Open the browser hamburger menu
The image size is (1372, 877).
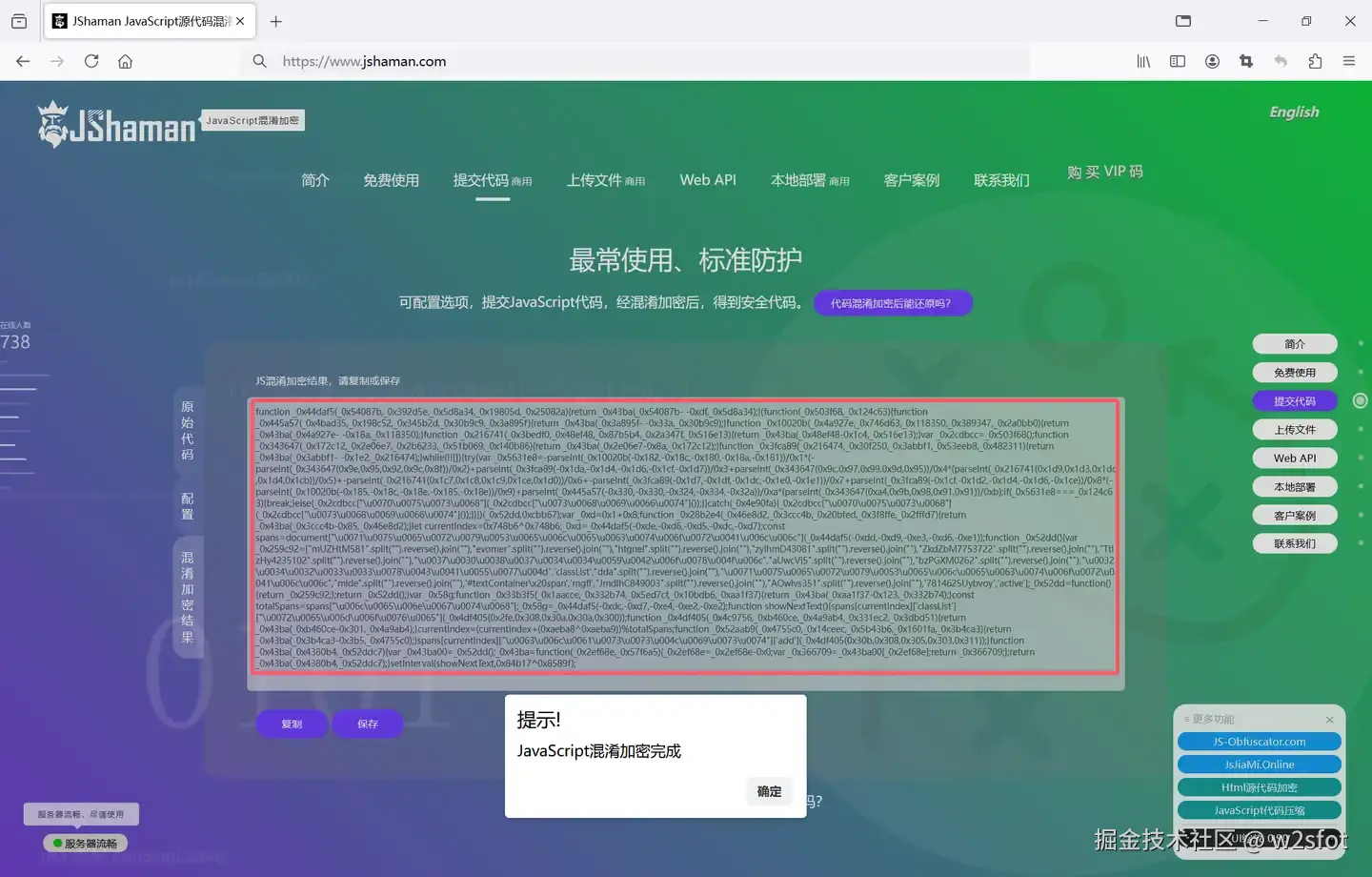tap(1349, 61)
